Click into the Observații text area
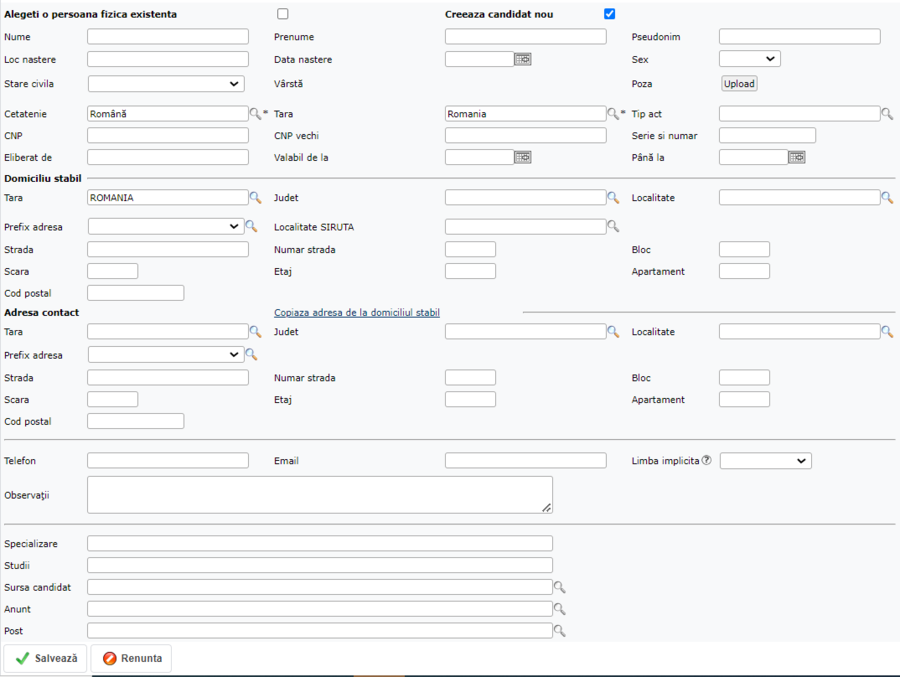Screen dimensions: 900x677 tap(320, 494)
